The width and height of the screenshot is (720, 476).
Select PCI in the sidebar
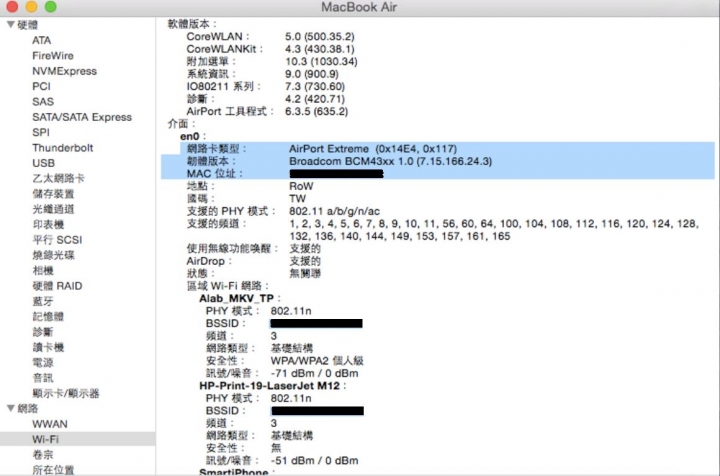click(x=41, y=86)
